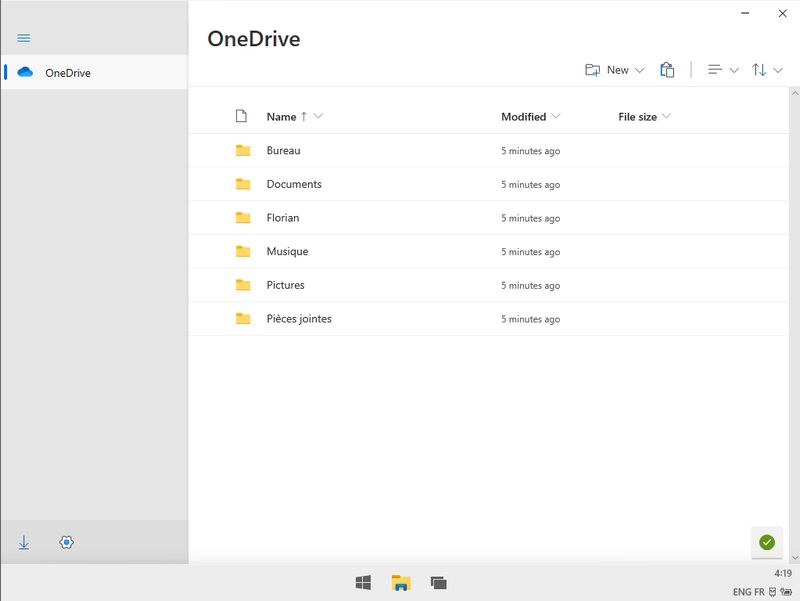Expand the Modified column filter
This screenshot has height=601, width=800.
556,117
